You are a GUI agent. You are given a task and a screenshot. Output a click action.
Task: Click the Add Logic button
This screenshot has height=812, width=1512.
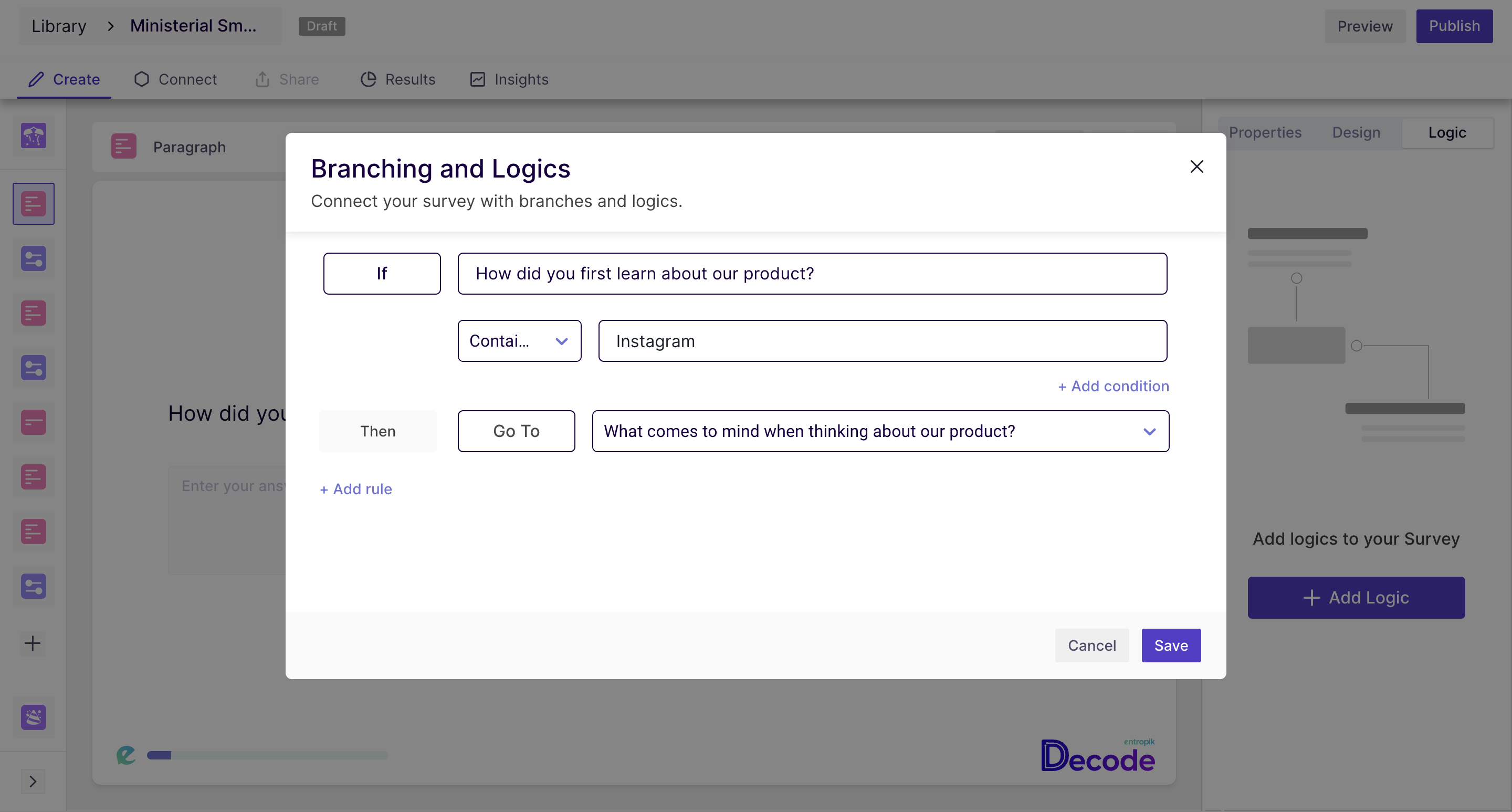(x=1356, y=597)
